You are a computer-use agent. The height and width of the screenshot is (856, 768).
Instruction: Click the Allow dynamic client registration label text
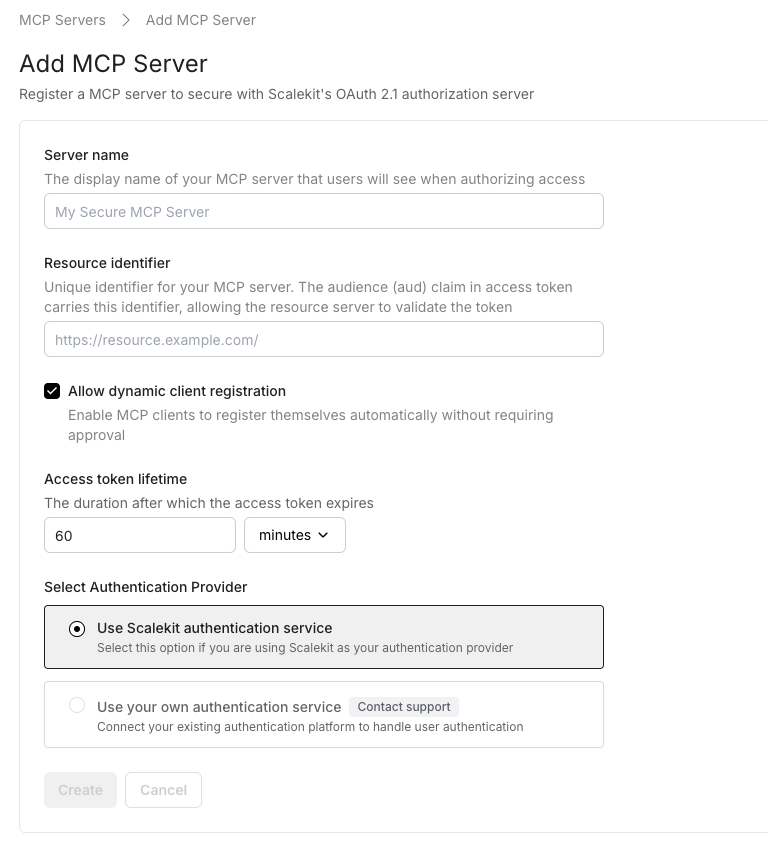click(177, 391)
